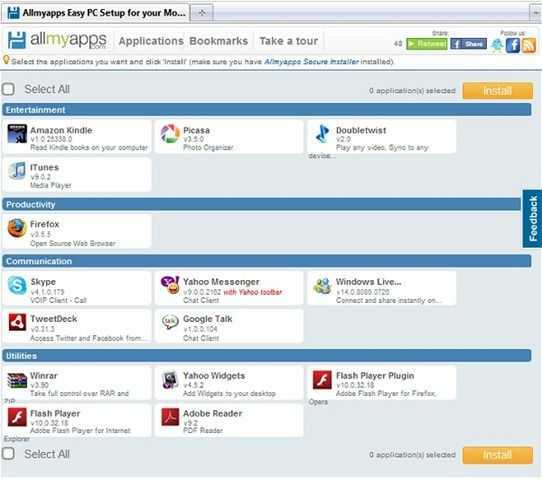Click 'Open Source Web Browser' description
Image resolution: width=542 pixels, height=480 pixels.
(x=73, y=243)
